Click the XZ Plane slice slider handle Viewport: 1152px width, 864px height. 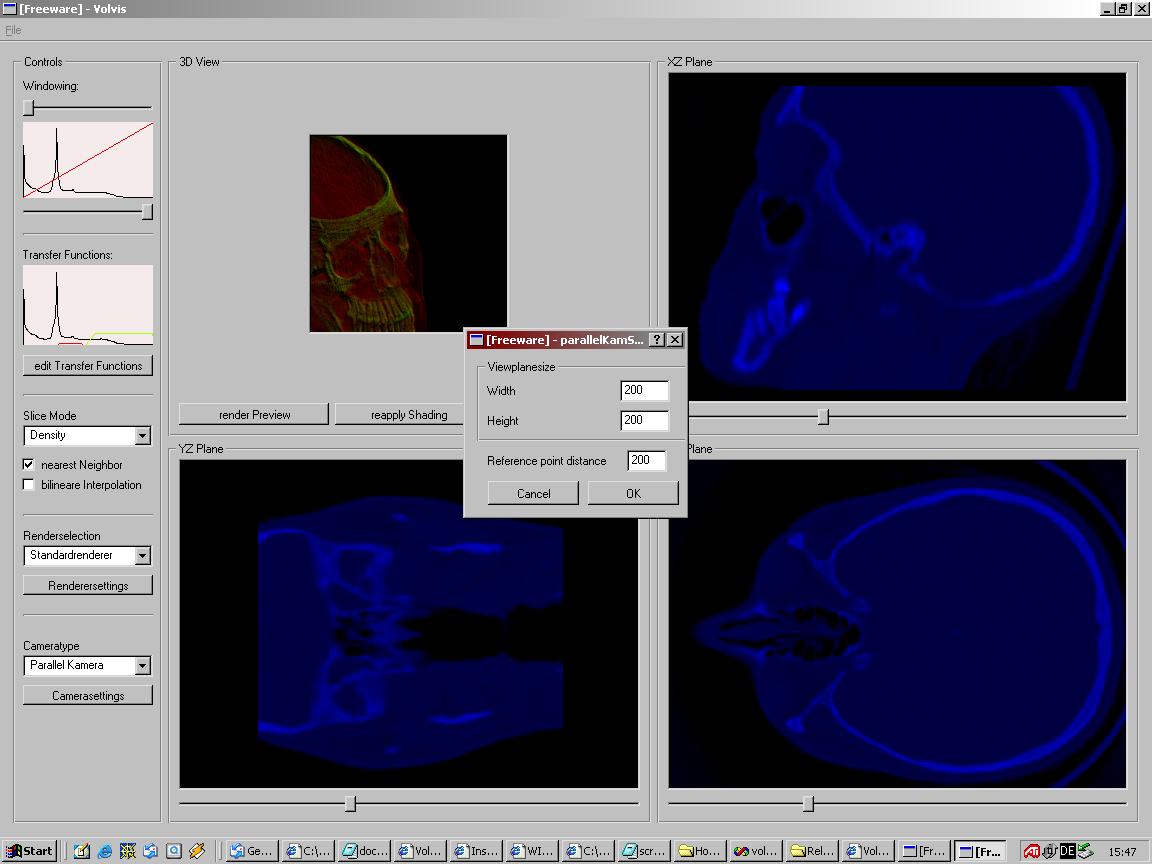[823, 416]
